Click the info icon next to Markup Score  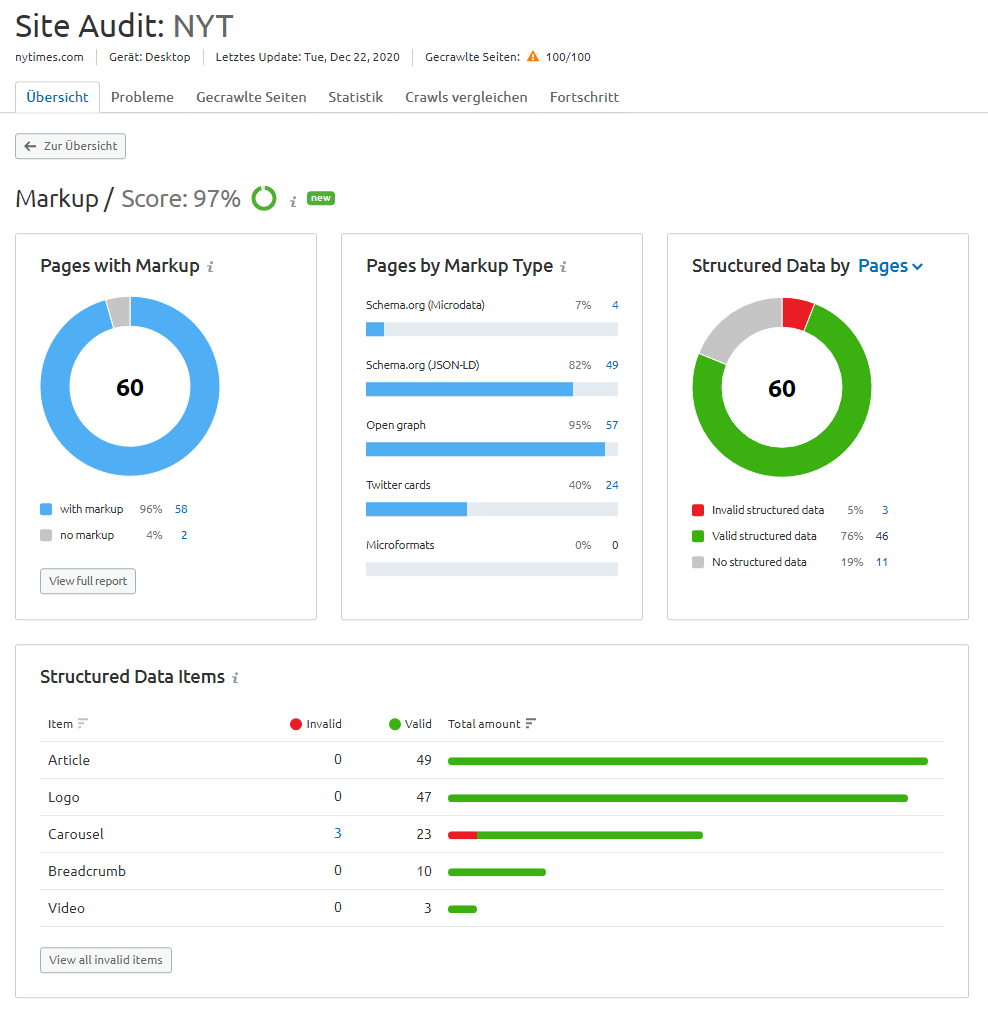pyautogui.click(x=293, y=202)
